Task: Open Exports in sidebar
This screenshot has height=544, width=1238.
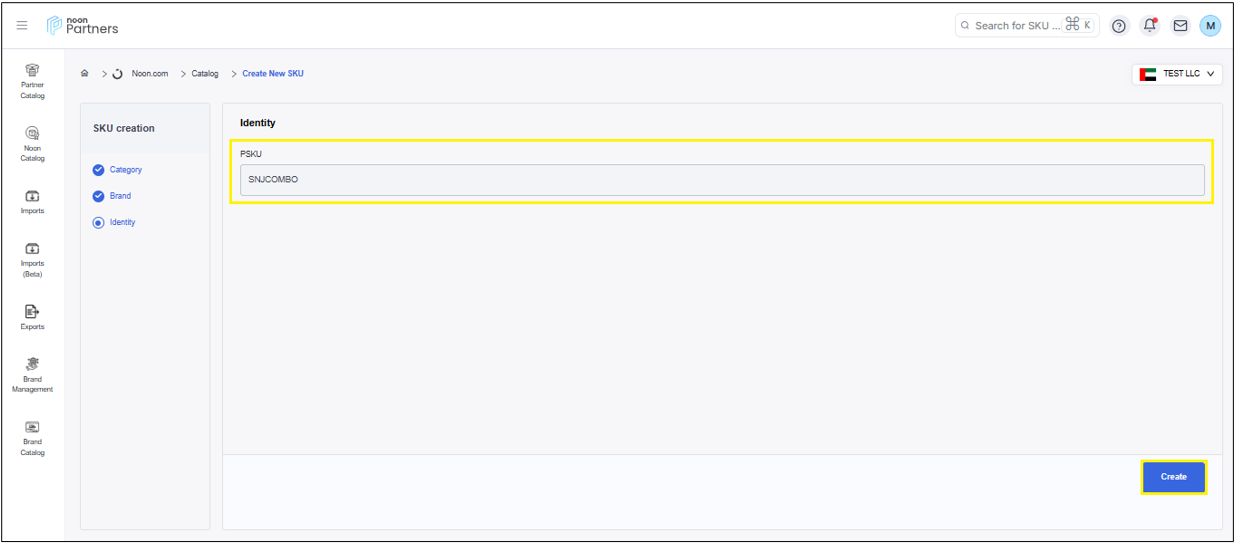Action: [32, 316]
